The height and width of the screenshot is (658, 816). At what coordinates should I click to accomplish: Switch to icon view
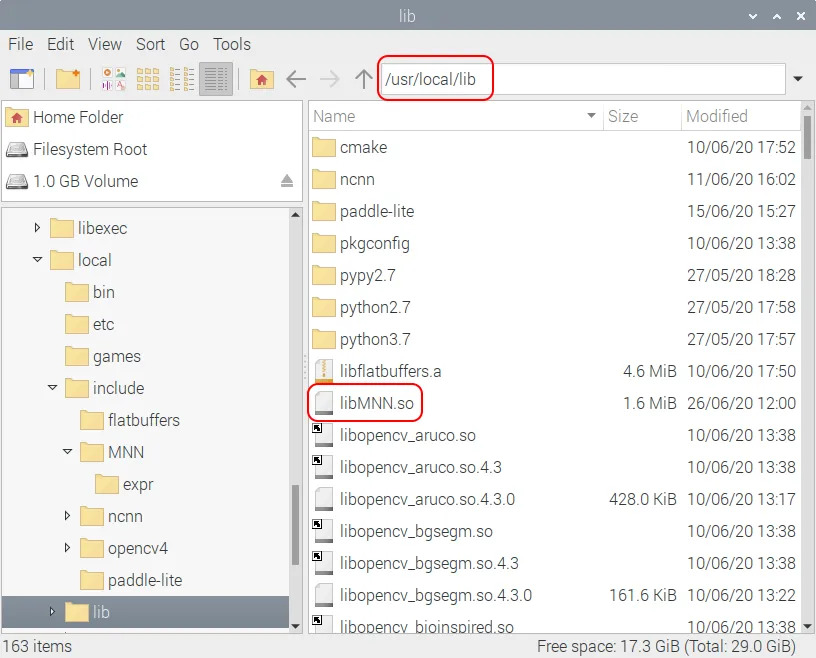click(148, 79)
